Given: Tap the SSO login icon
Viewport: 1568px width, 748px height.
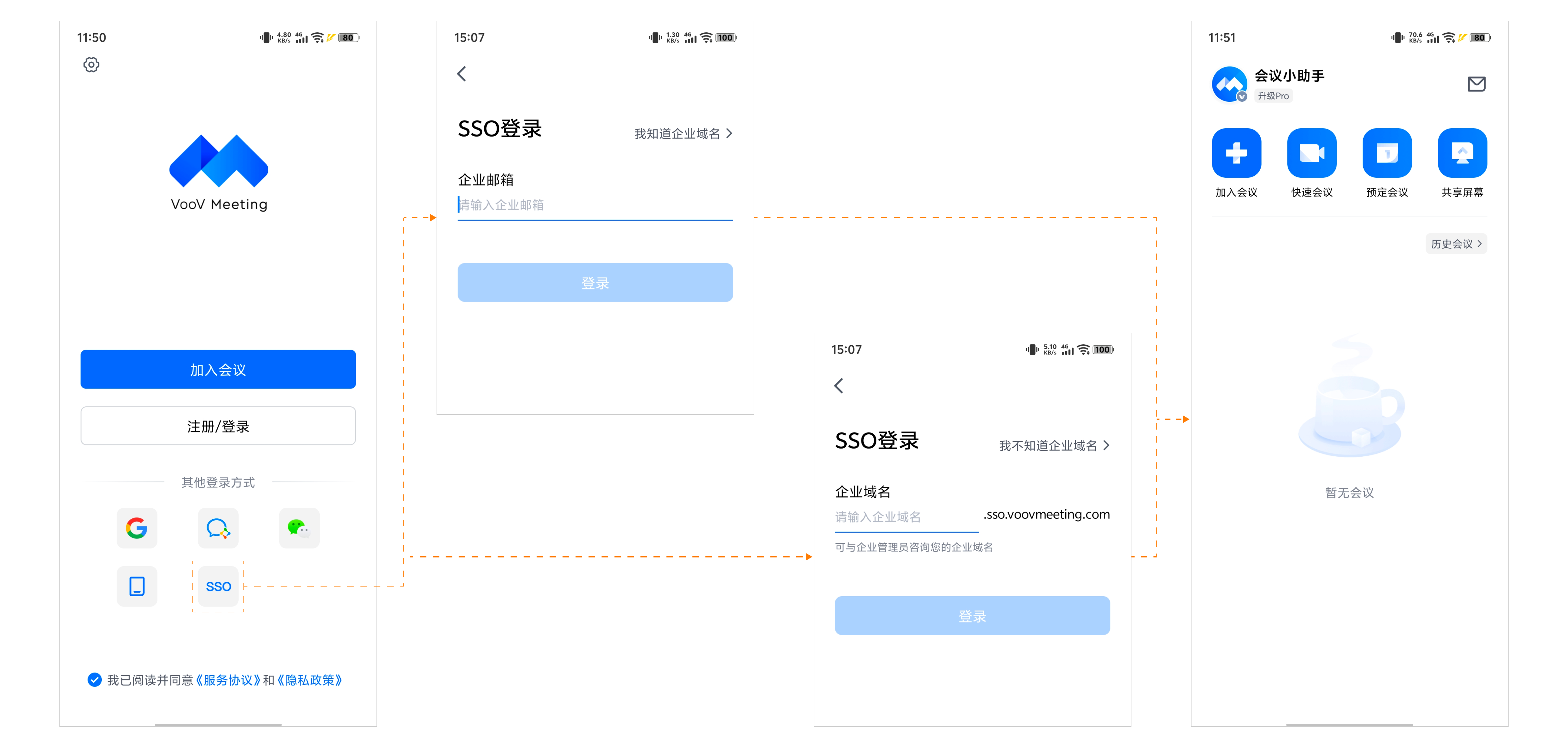Looking at the screenshot, I should (218, 586).
